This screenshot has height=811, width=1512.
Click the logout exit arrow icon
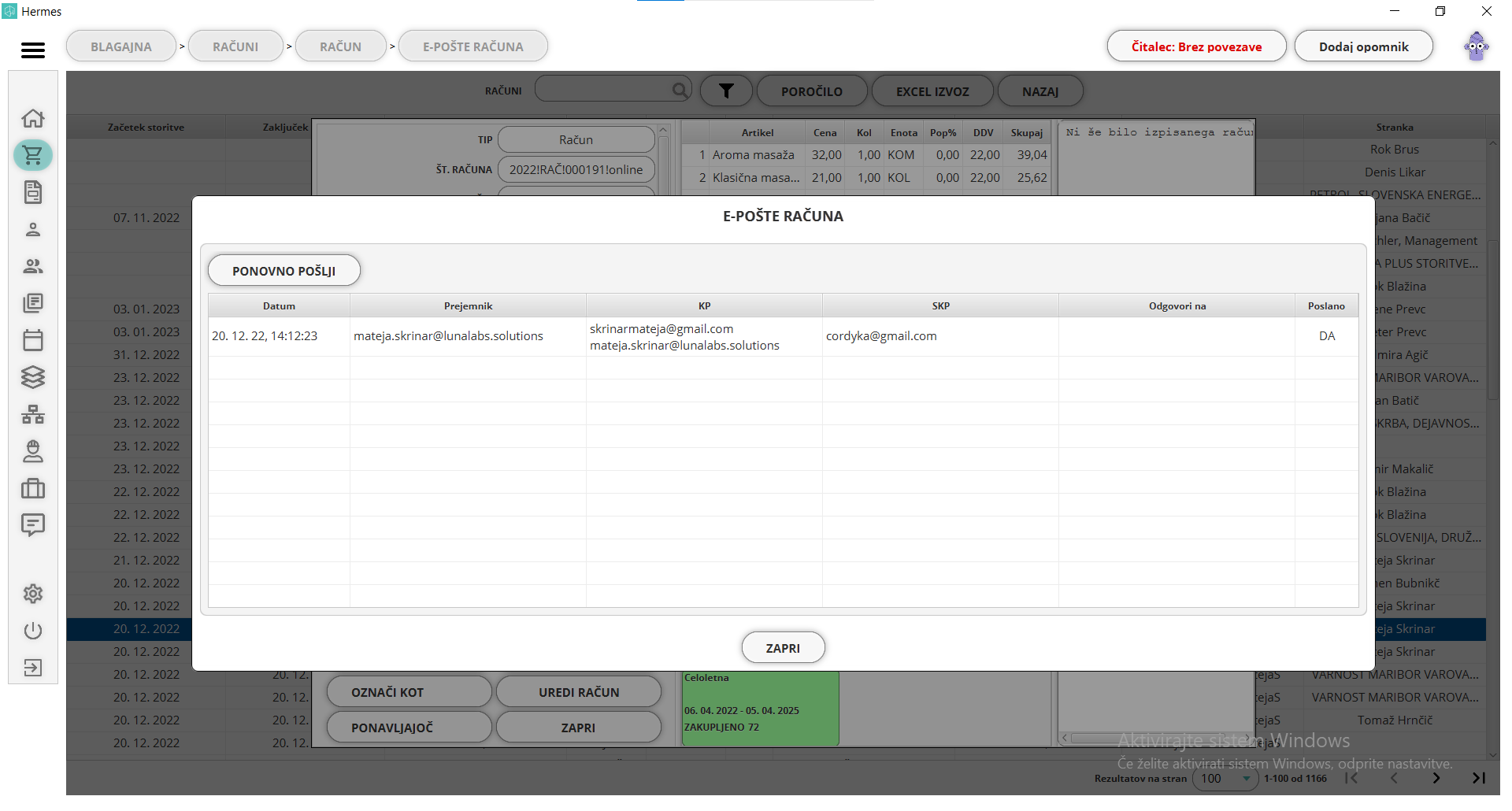(x=33, y=668)
